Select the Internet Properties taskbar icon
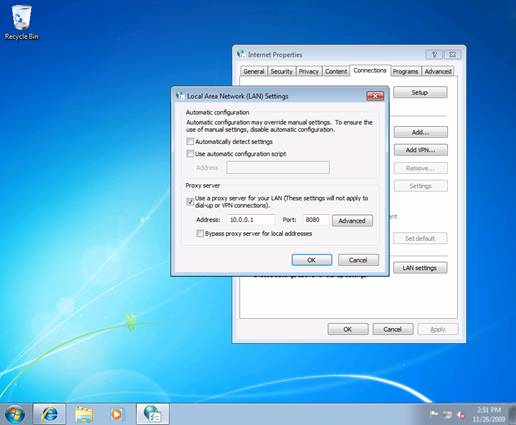Viewport: 516px width, 425px height. coord(153,414)
